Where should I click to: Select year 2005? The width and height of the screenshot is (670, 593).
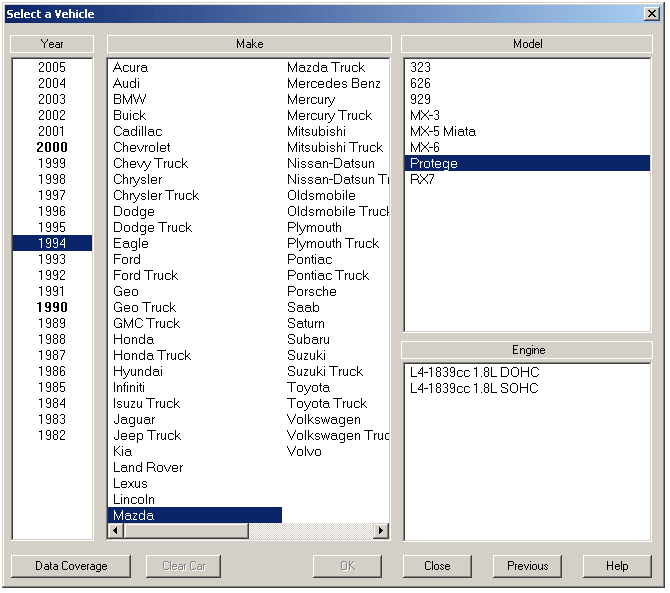tap(52, 68)
